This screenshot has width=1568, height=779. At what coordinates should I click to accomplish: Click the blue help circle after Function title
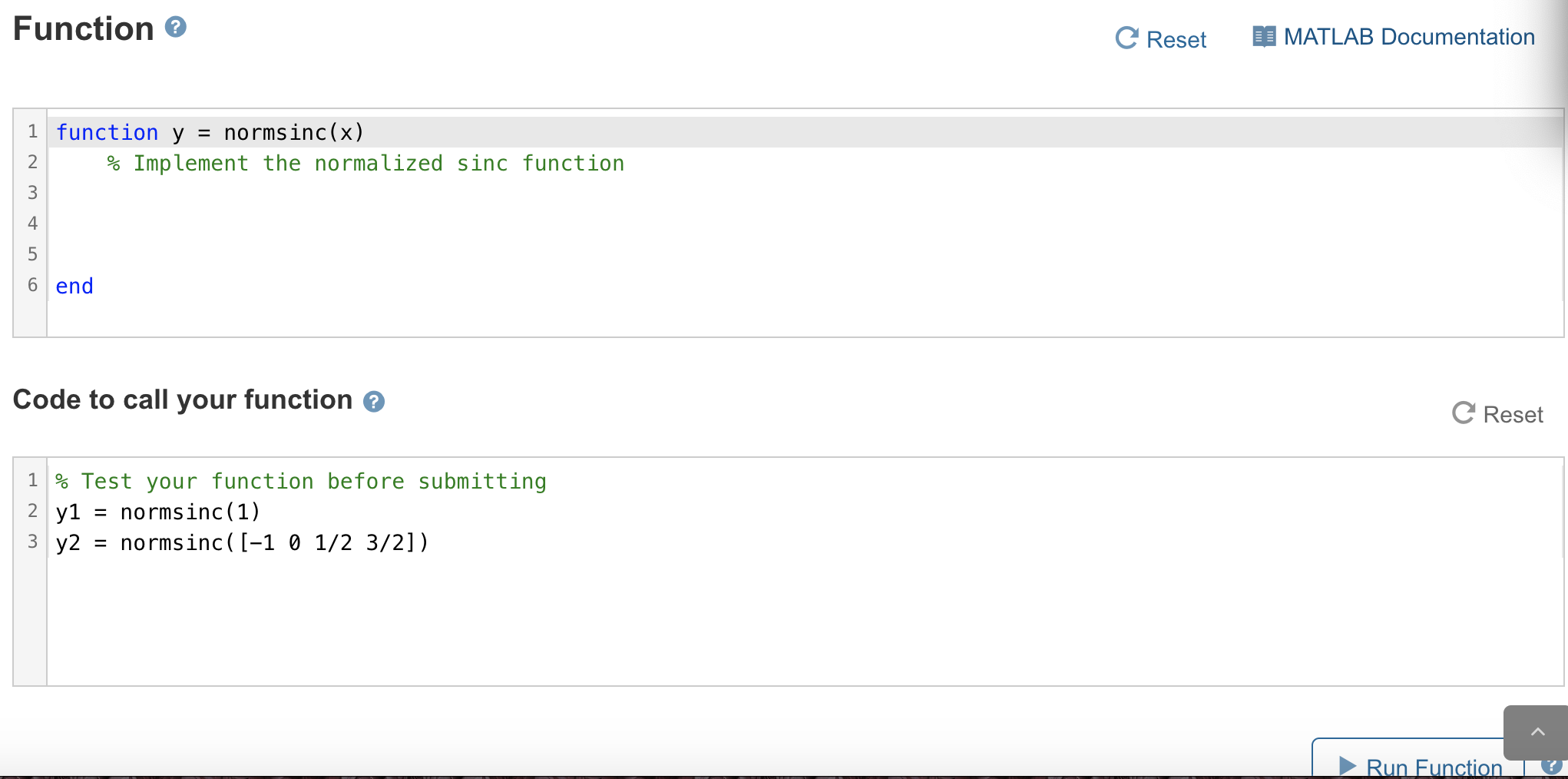click(175, 28)
